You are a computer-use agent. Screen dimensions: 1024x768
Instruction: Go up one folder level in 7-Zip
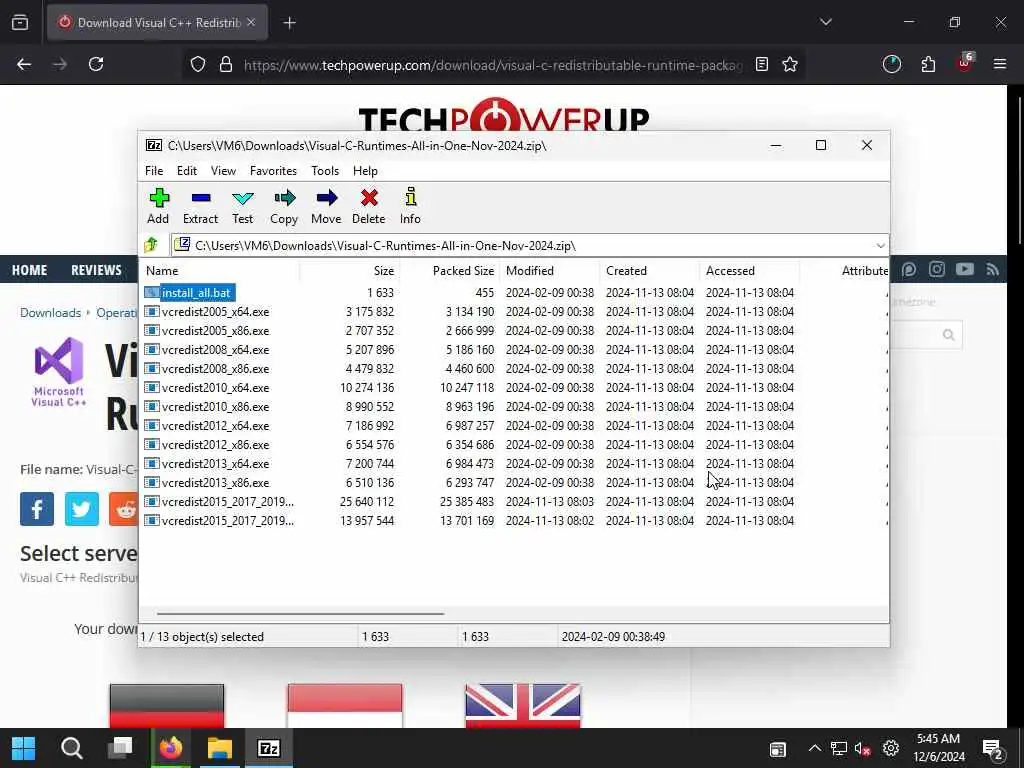pyautogui.click(x=152, y=246)
